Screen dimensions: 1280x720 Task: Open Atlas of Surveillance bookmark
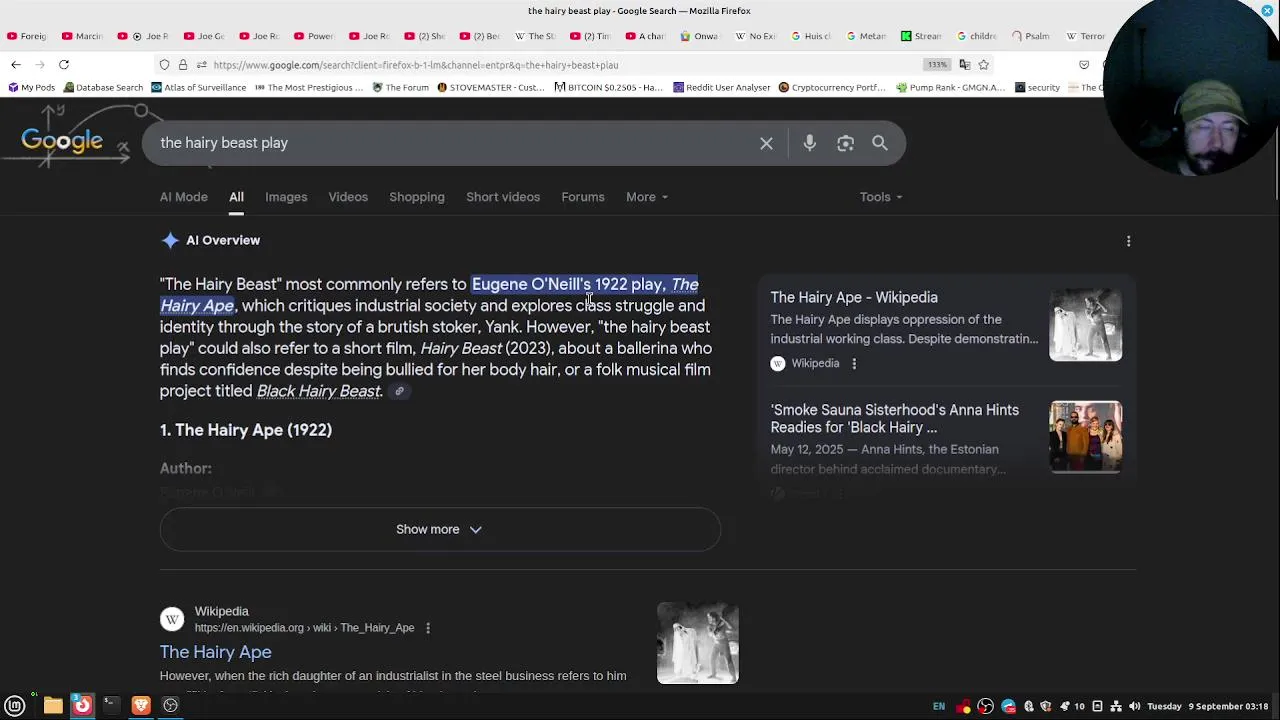pyautogui.click(x=199, y=88)
